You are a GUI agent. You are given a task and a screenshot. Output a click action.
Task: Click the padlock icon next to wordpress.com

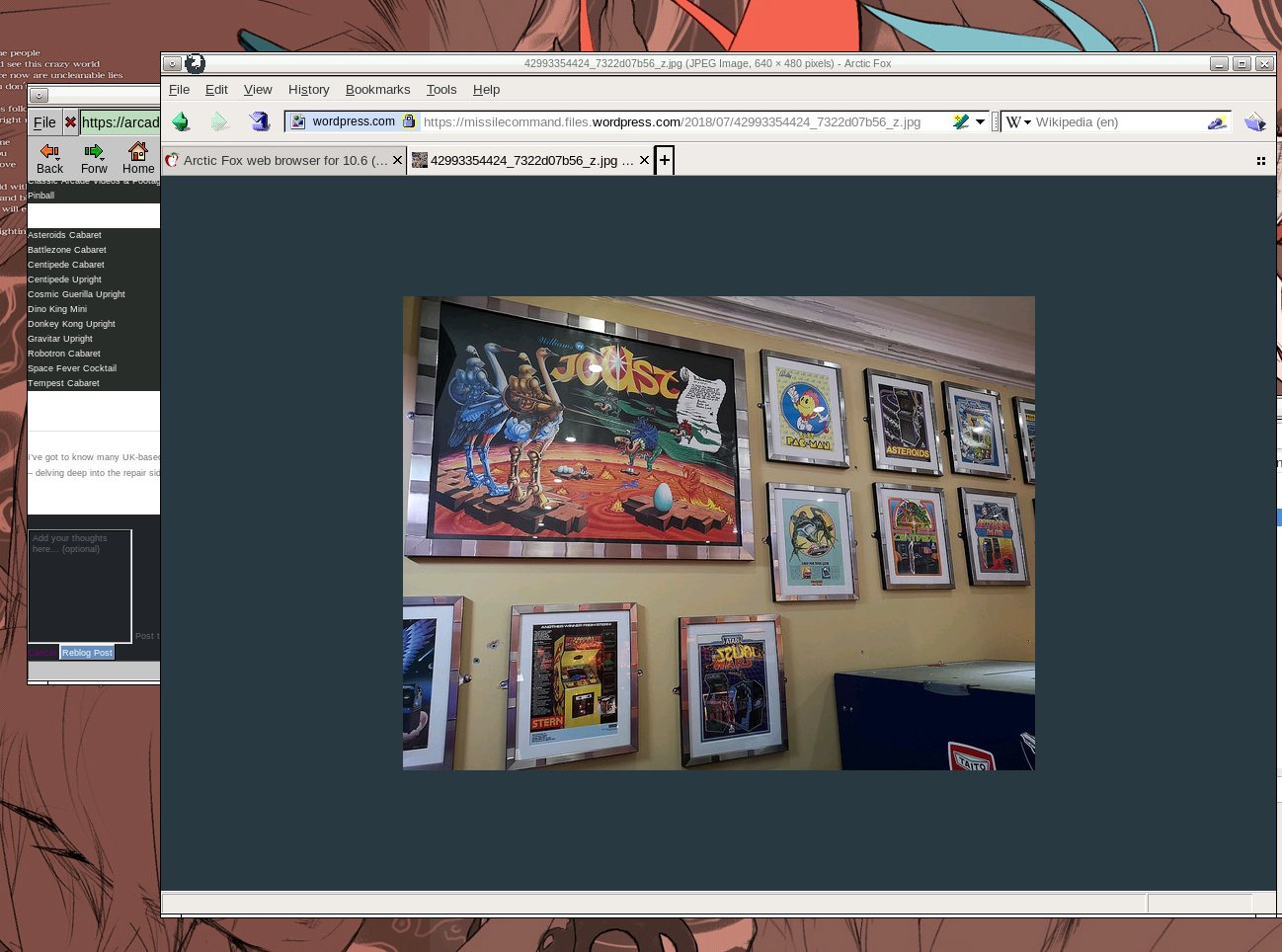click(x=408, y=120)
